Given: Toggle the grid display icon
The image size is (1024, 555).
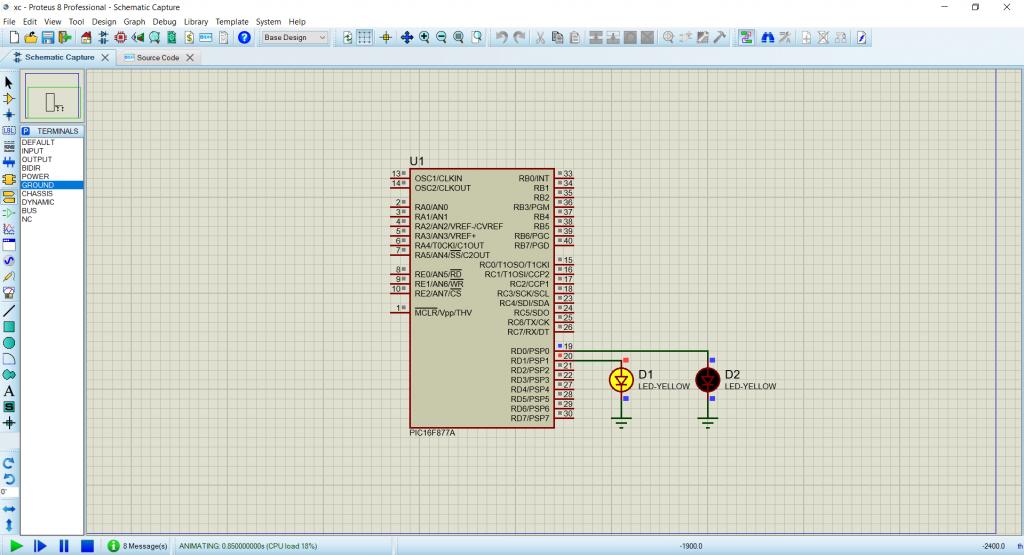Looking at the screenshot, I should (x=364, y=38).
